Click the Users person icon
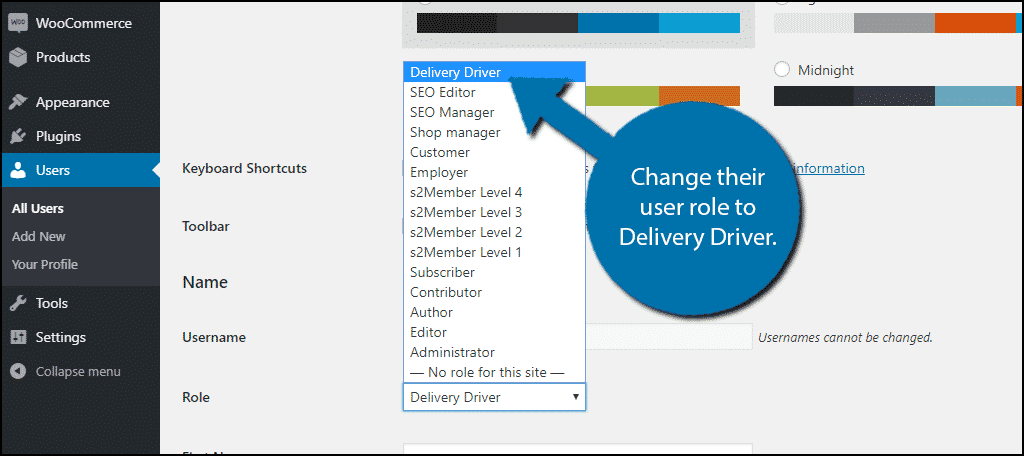Screen dimensions: 1024x456 [x=18, y=171]
